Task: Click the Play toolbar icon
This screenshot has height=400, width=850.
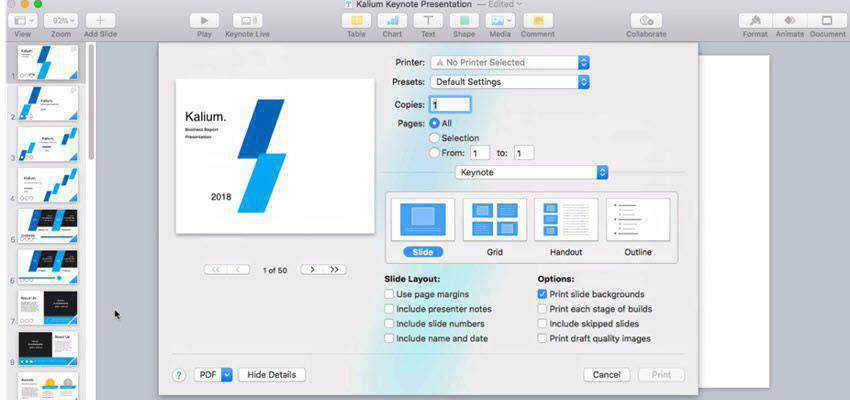Action: 204,21
